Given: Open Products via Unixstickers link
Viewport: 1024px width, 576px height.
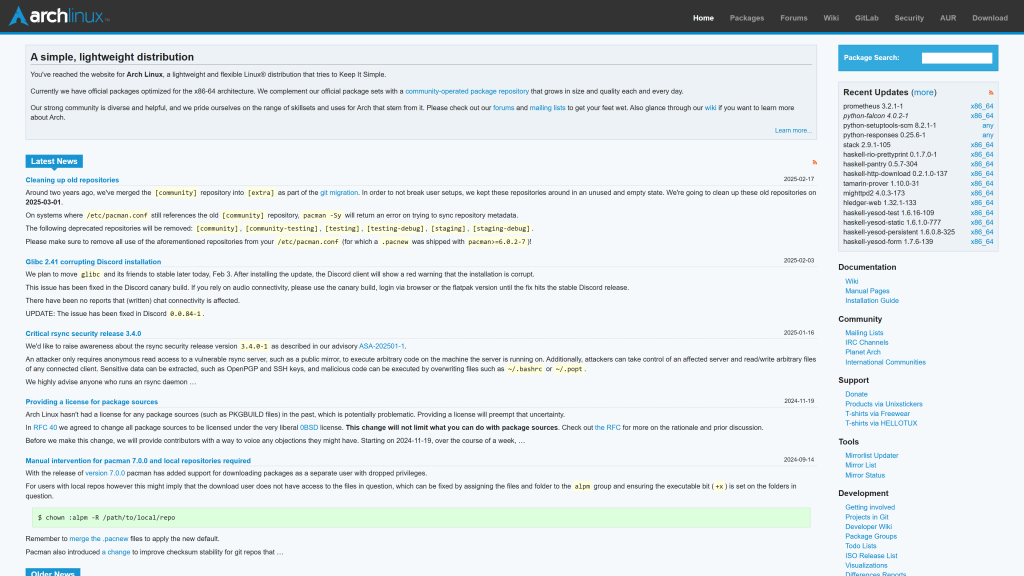Looking at the screenshot, I should pyautogui.click(x=884, y=404).
